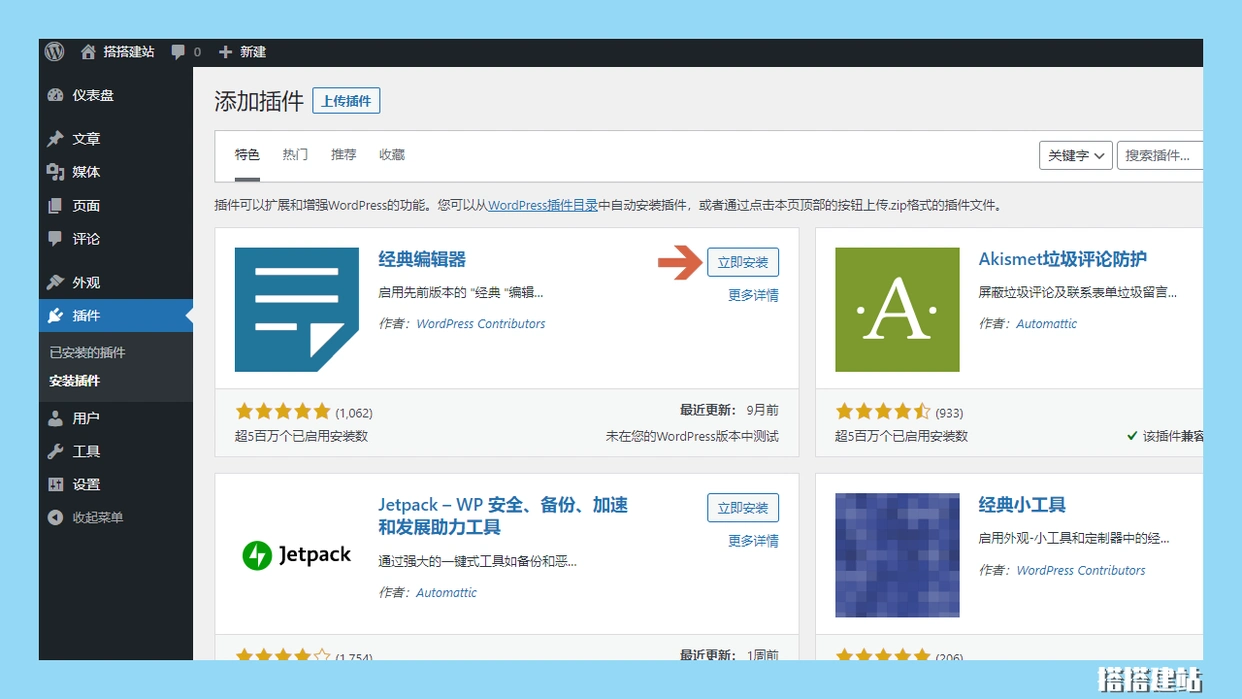Click the 搜索插件 search field

pyautogui.click(x=1160, y=155)
